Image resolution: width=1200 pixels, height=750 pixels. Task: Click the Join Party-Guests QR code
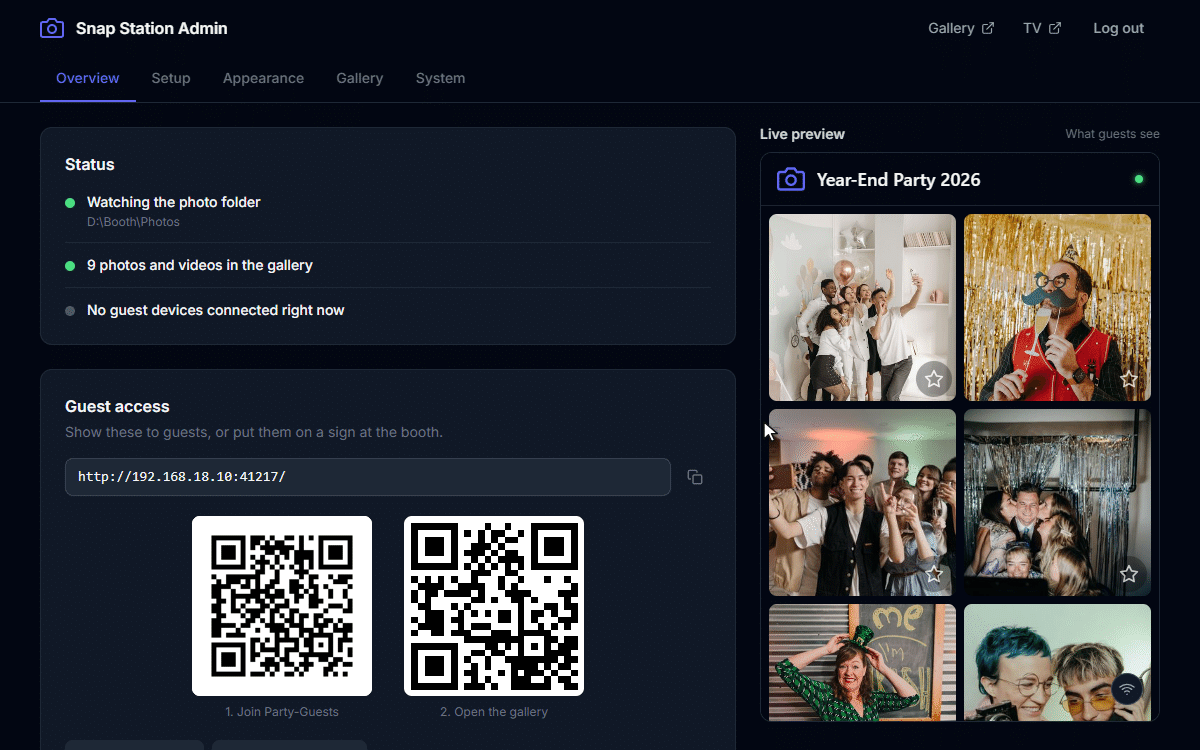click(282, 606)
